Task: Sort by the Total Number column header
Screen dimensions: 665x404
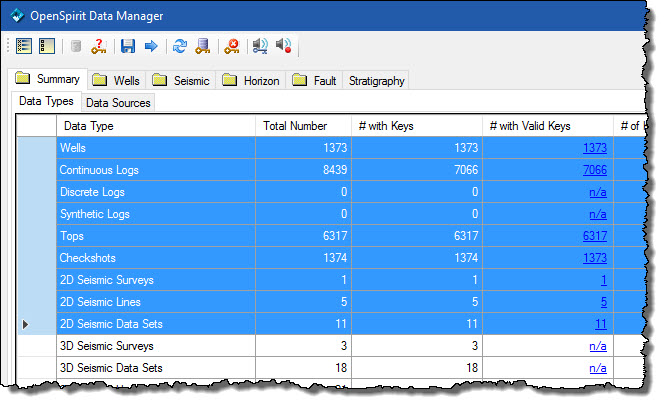Action: tap(304, 126)
